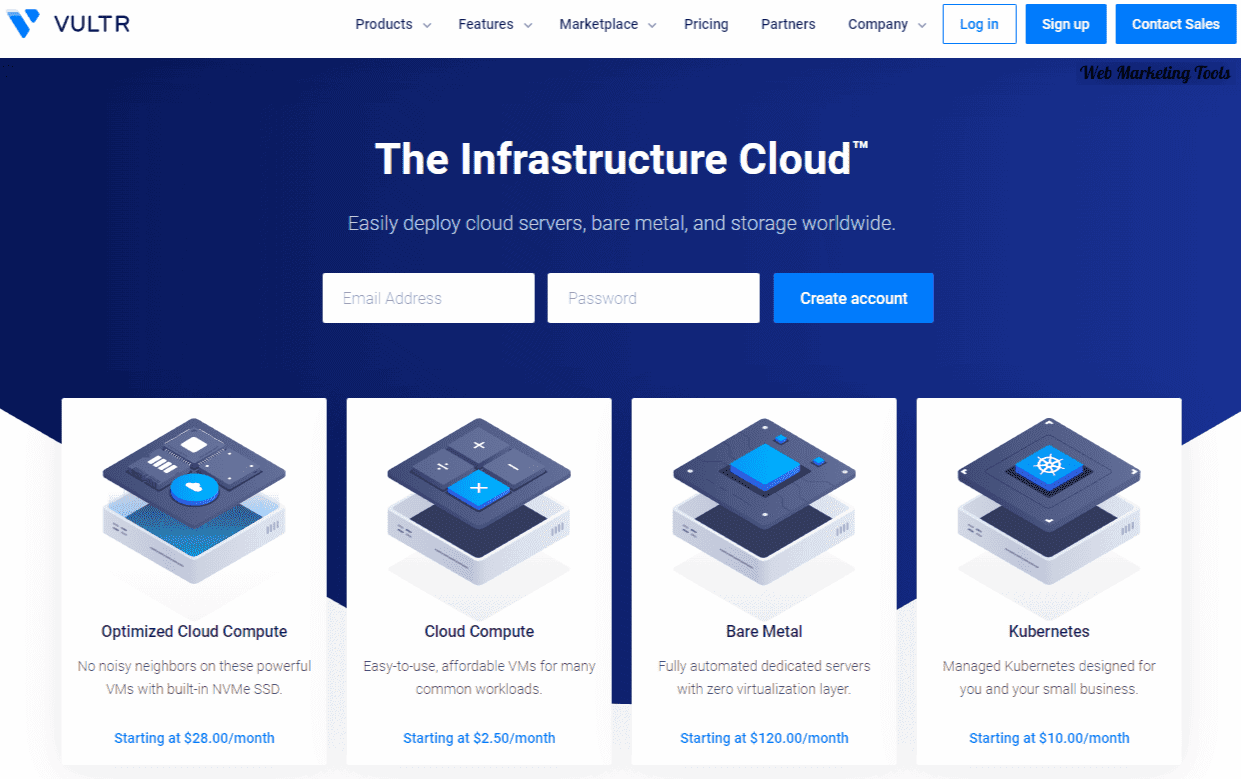Select Starting at $120.00/month link

coord(764,738)
